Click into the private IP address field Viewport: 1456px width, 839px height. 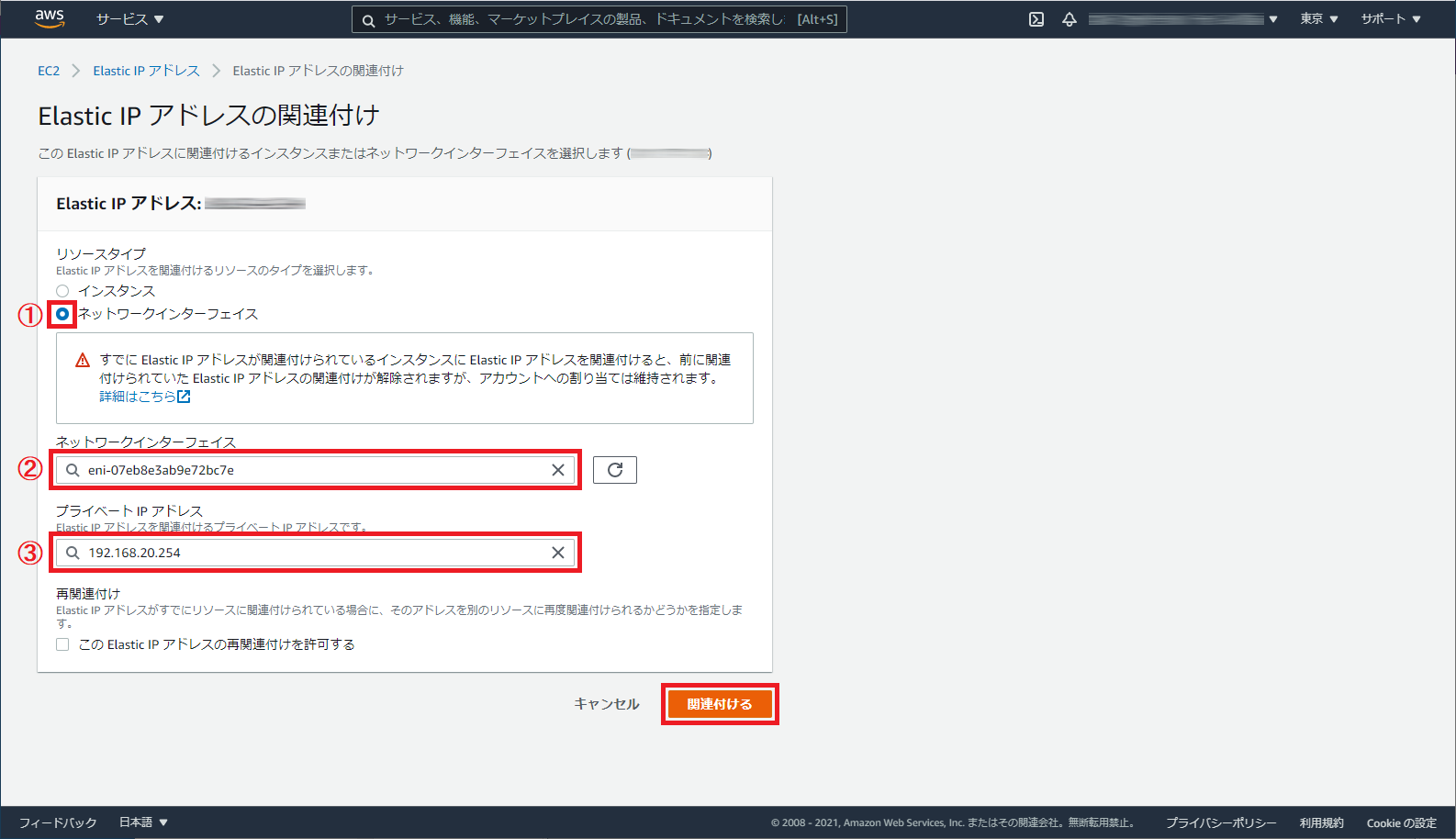[312, 553]
